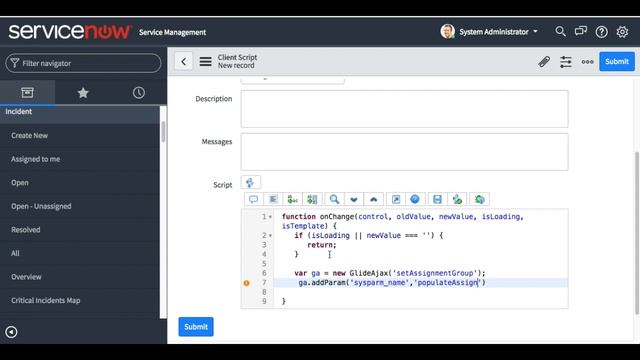Fold the function at line 1 arrow
Image resolution: width=640 pixels, height=360 pixels.
pos(270,217)
